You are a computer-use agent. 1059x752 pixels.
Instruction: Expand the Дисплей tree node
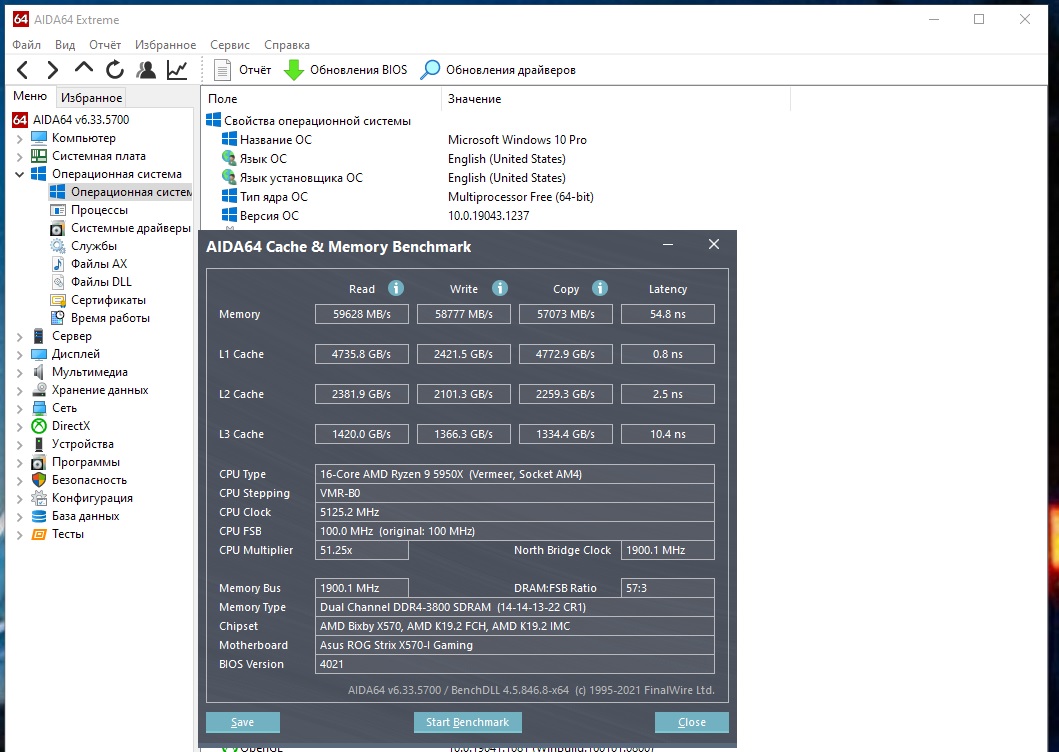pyautogui.click(x=20, y=354)
